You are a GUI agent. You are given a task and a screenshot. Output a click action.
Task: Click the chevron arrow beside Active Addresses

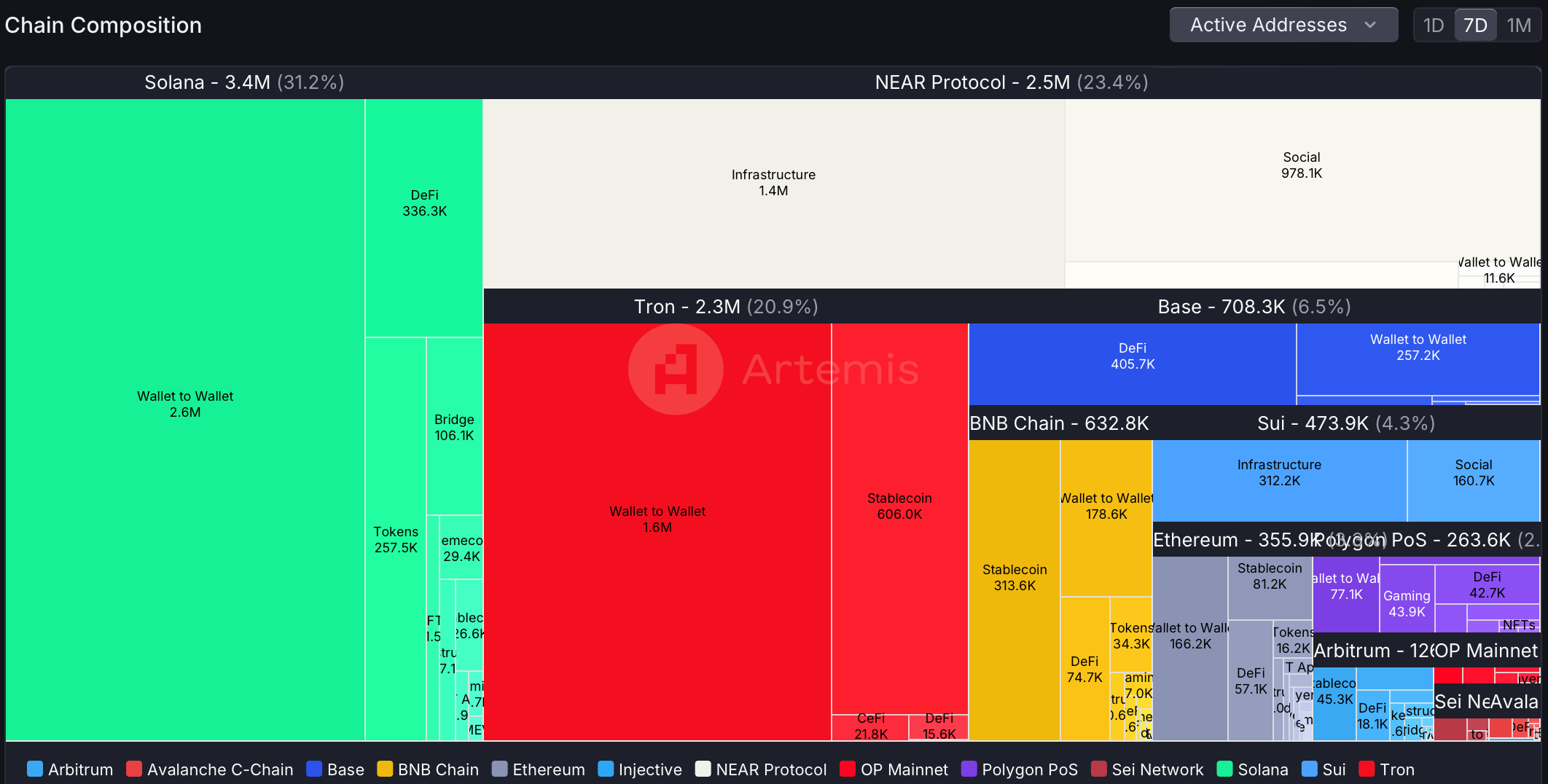click(x=1370, y=25)
